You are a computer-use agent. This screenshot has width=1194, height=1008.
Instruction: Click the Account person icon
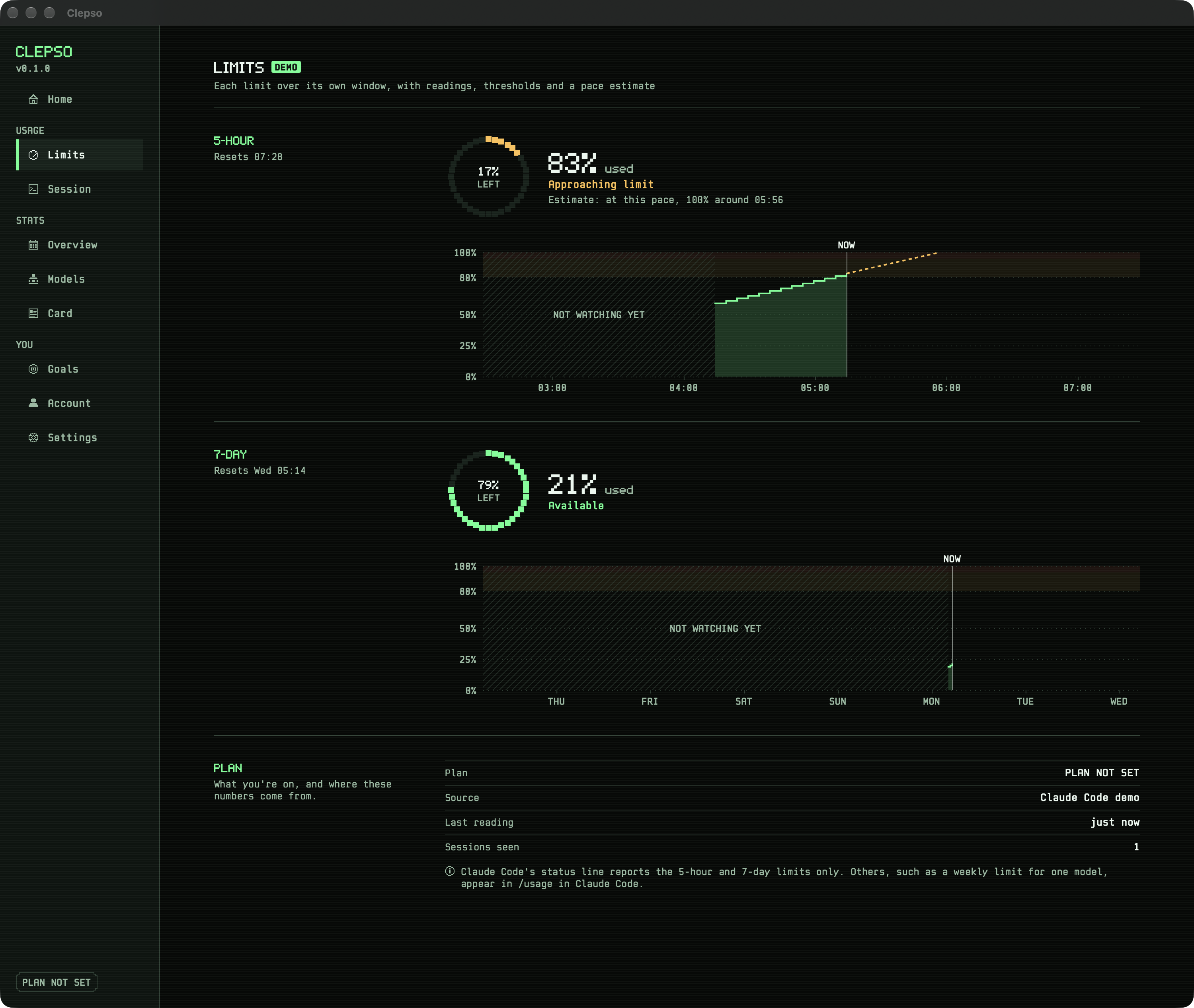click(34, 403)
